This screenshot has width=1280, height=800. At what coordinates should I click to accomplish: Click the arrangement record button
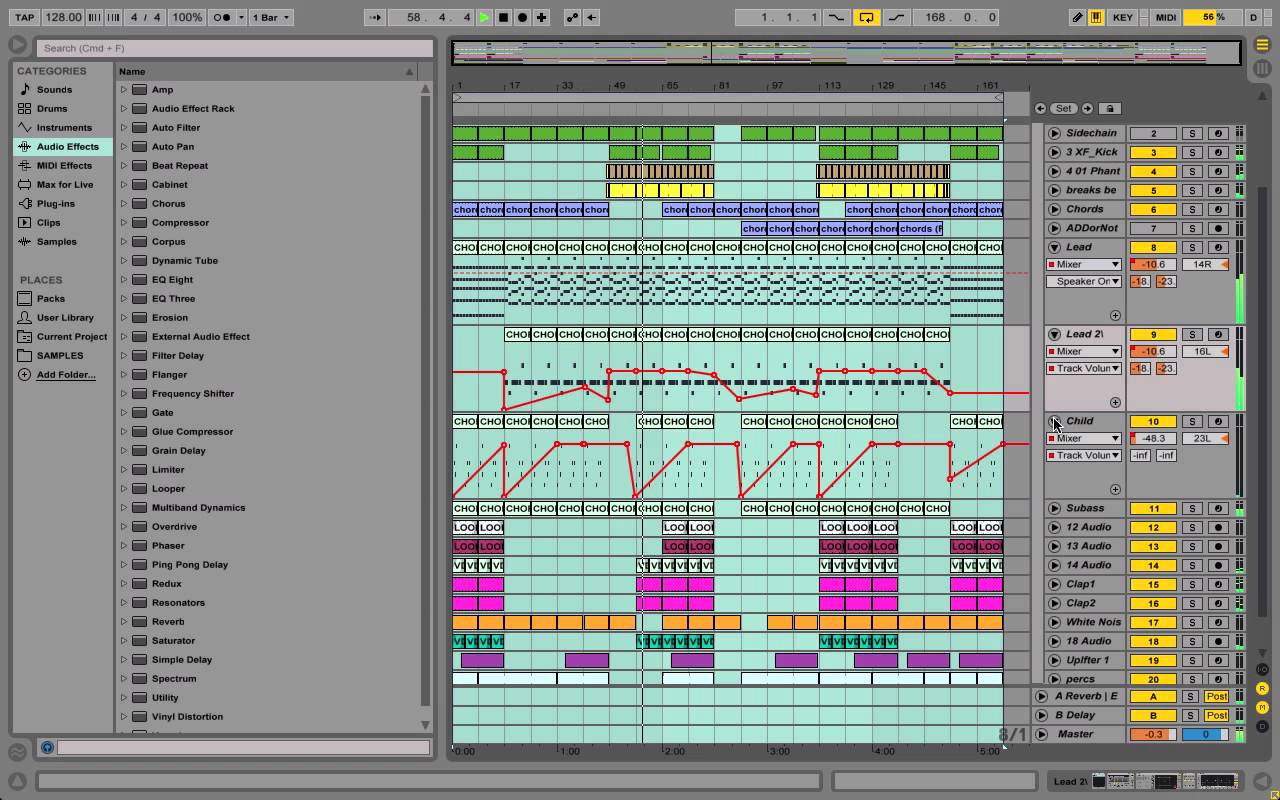522,17
